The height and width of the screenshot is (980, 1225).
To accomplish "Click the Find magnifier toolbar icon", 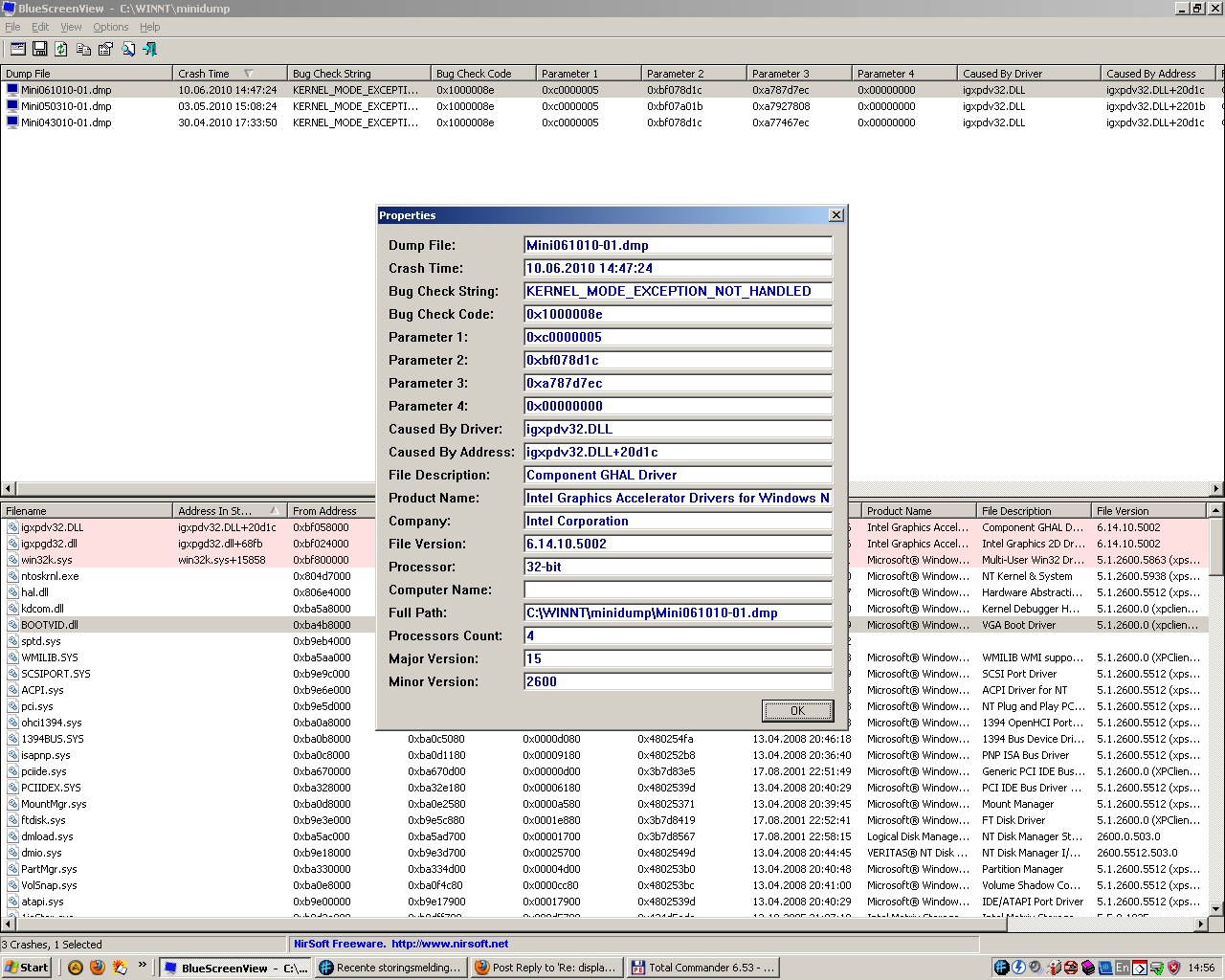I will [128, 49].
